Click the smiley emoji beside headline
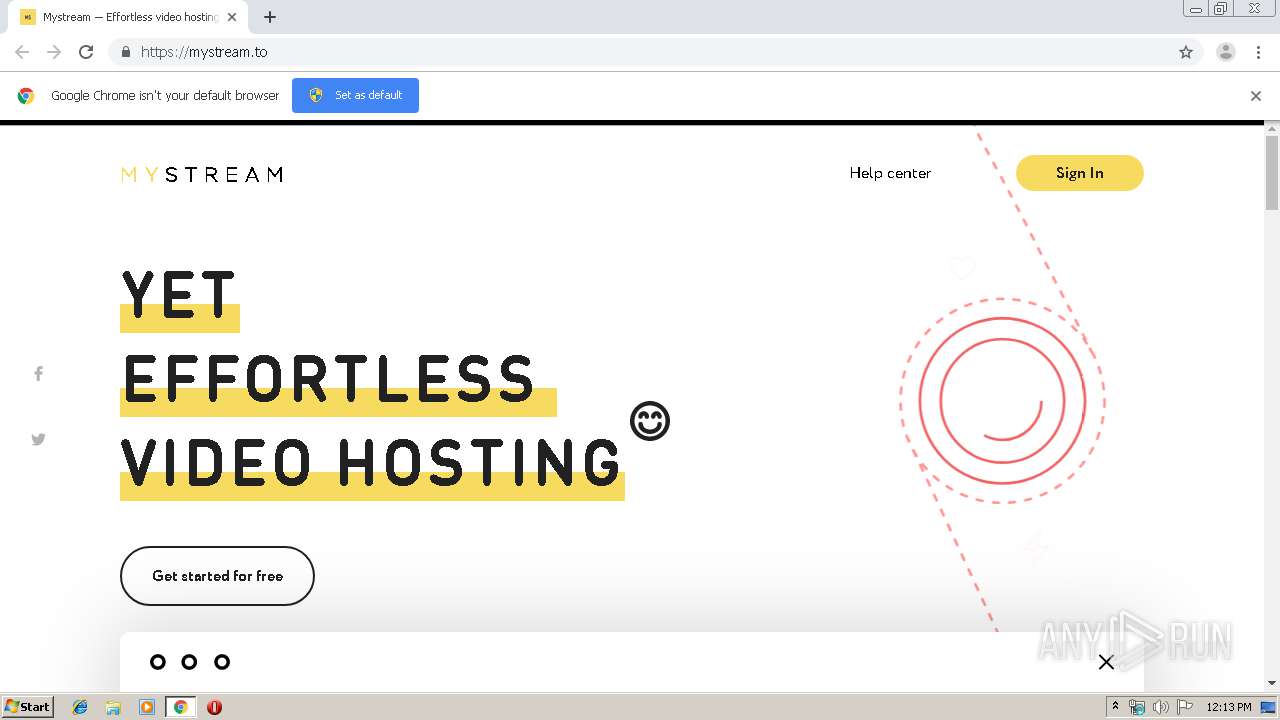This screenshot has width=1280, height=720. (650, 421)
